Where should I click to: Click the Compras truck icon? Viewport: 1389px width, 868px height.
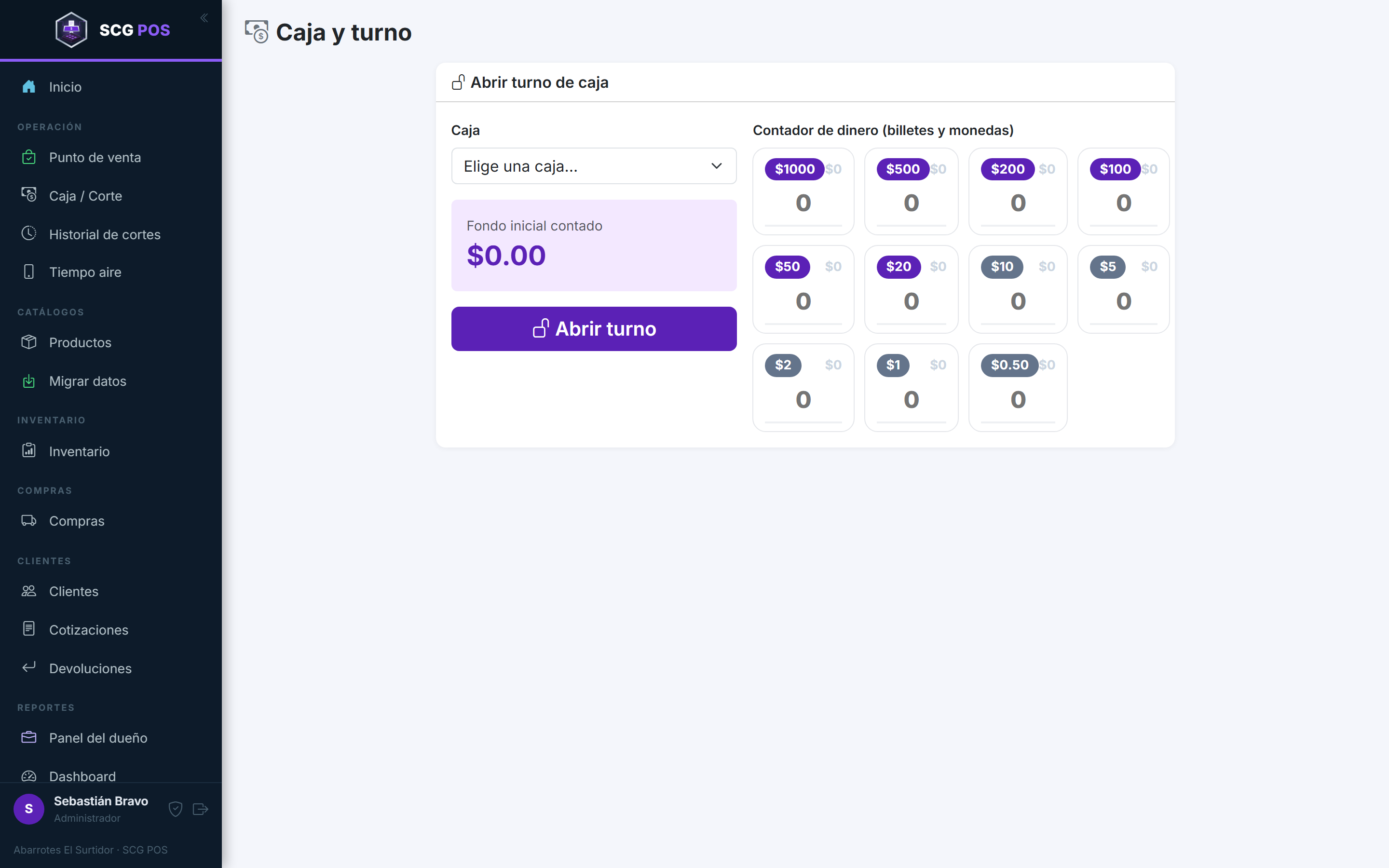pos(29,521)
